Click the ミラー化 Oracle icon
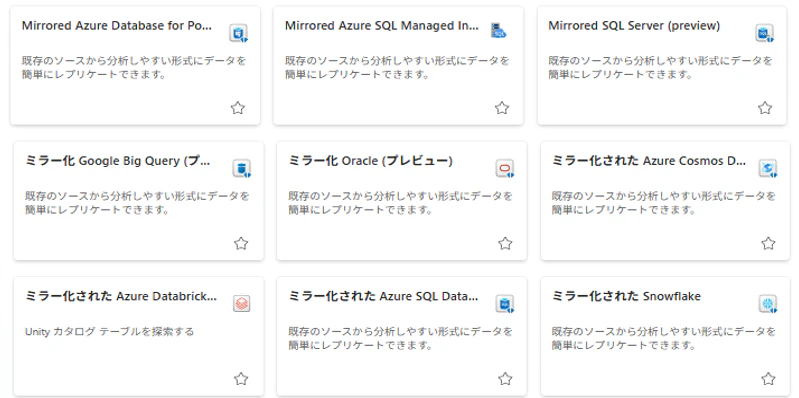Screen dimensions: 799x398 pyautogui.click(x=505, y=169)
